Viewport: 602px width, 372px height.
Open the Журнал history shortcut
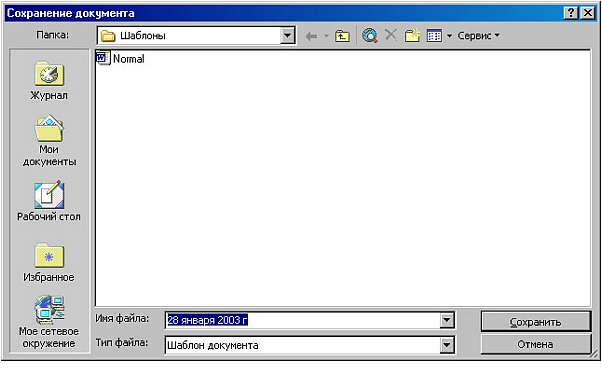(x=49, y=81)
